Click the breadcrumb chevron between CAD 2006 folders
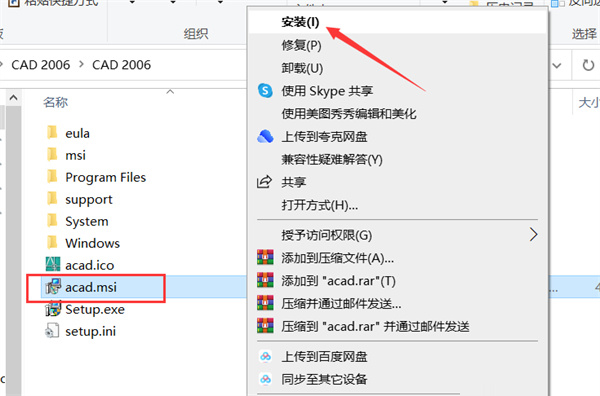 click(x=81, y=65)
